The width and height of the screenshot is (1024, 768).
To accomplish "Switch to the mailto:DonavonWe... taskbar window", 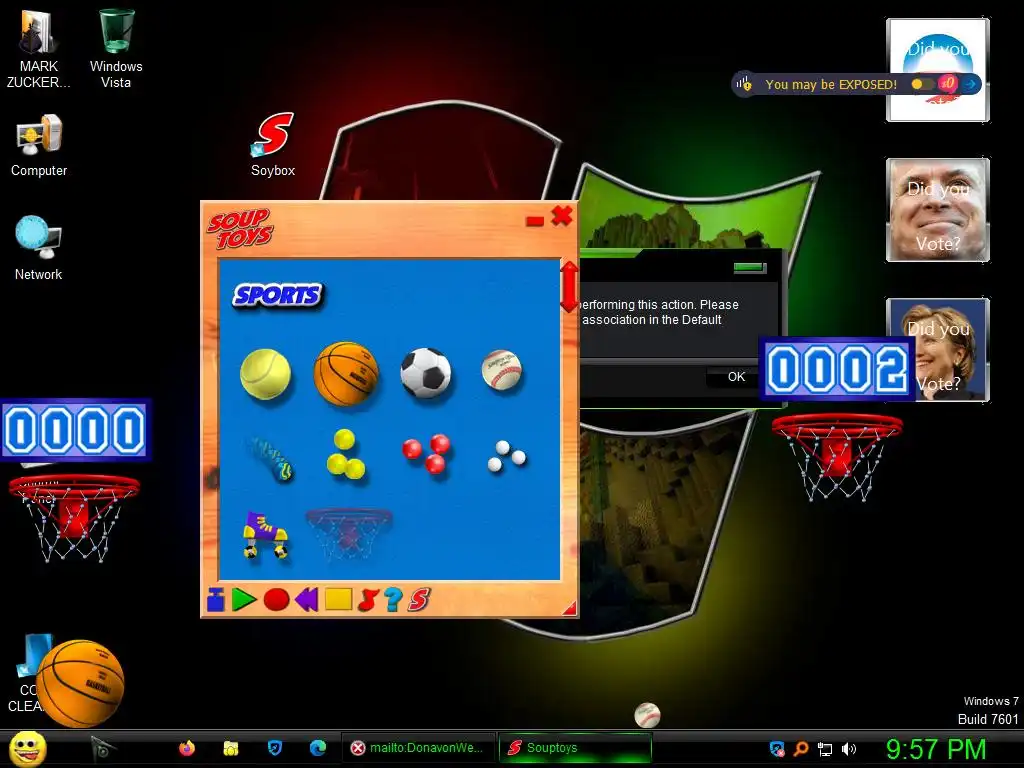I will point(418,748).
